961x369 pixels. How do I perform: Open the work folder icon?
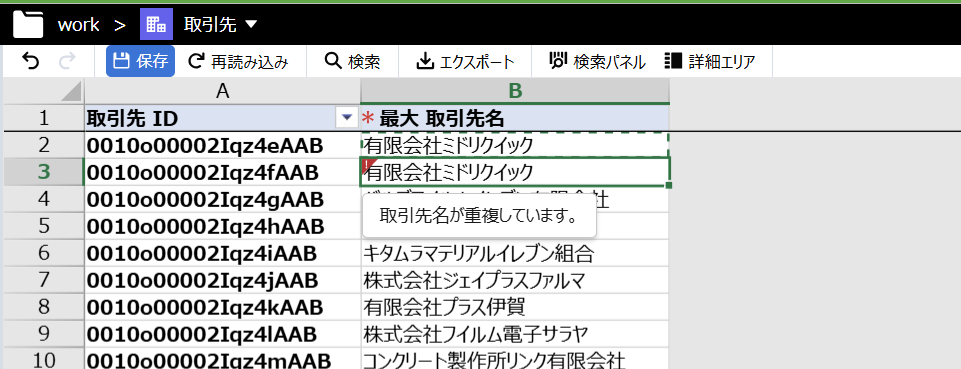point(28,25)
